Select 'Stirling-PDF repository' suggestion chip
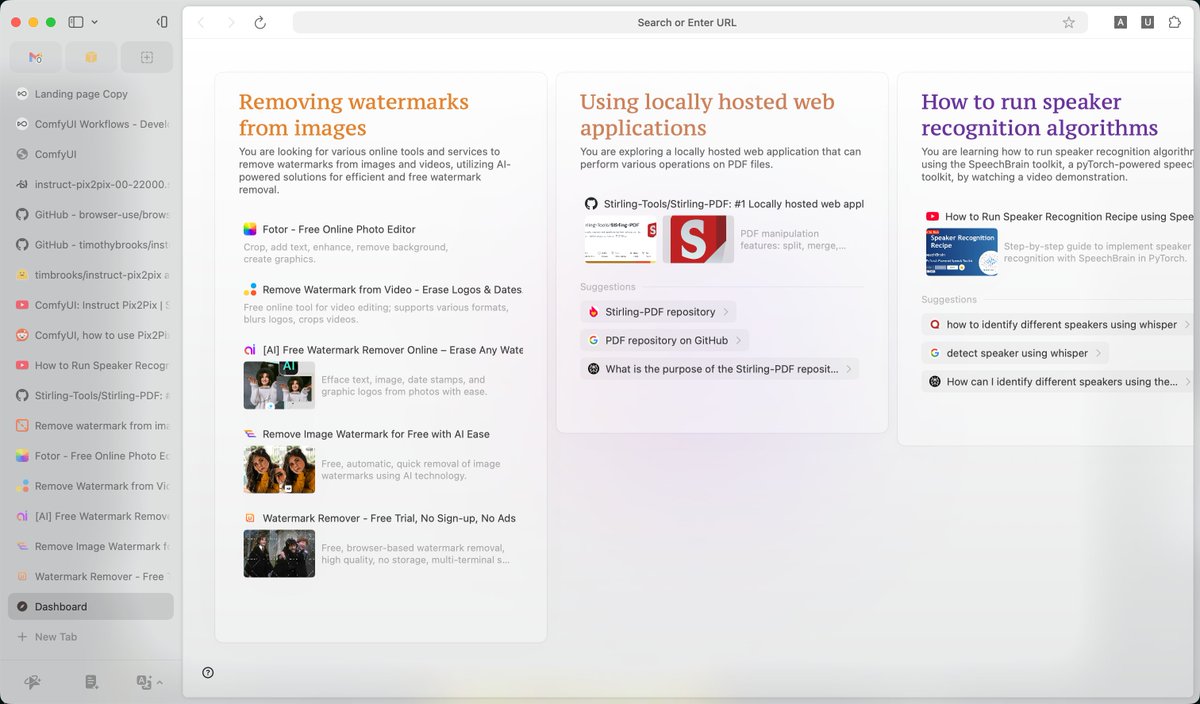This screenshot has width=1200, height=704. 658,312
